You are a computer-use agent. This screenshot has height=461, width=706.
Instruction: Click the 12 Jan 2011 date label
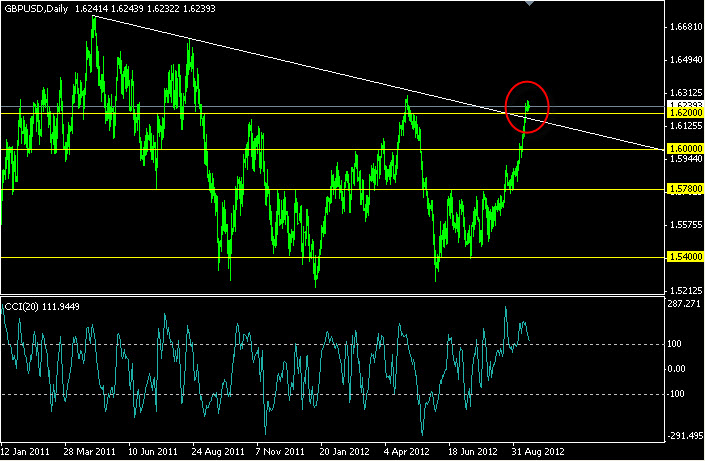tap(25, 452)
